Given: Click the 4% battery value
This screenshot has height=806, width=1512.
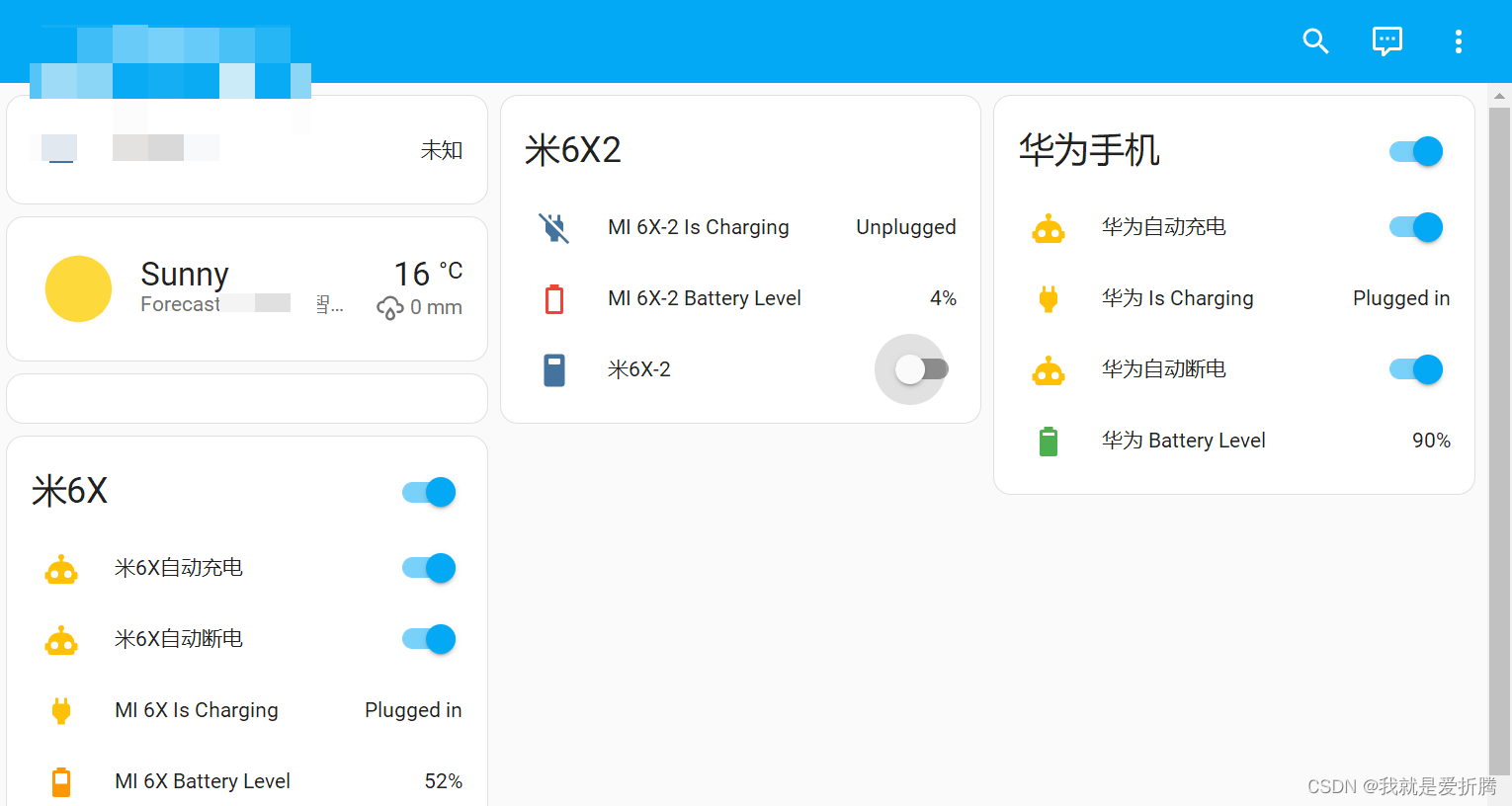Looking at the screenshot, I should 944,298.
